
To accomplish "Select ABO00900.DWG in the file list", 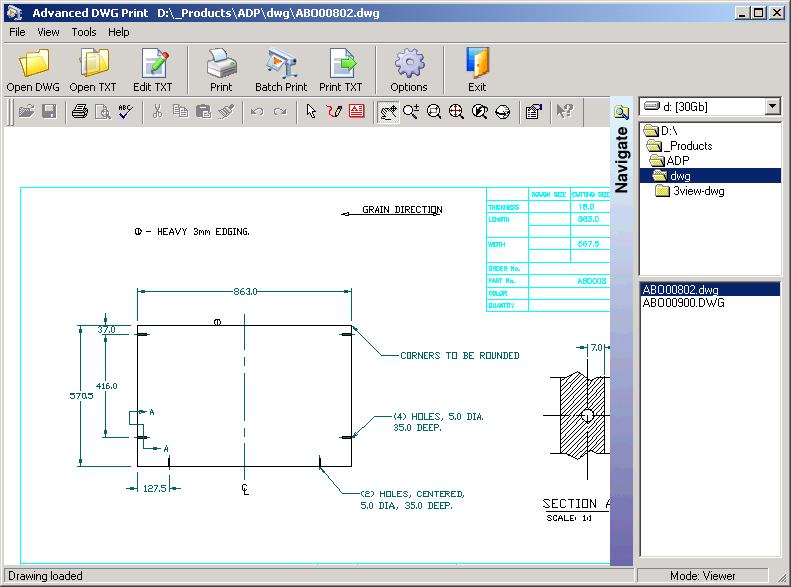I will [683, 303].
